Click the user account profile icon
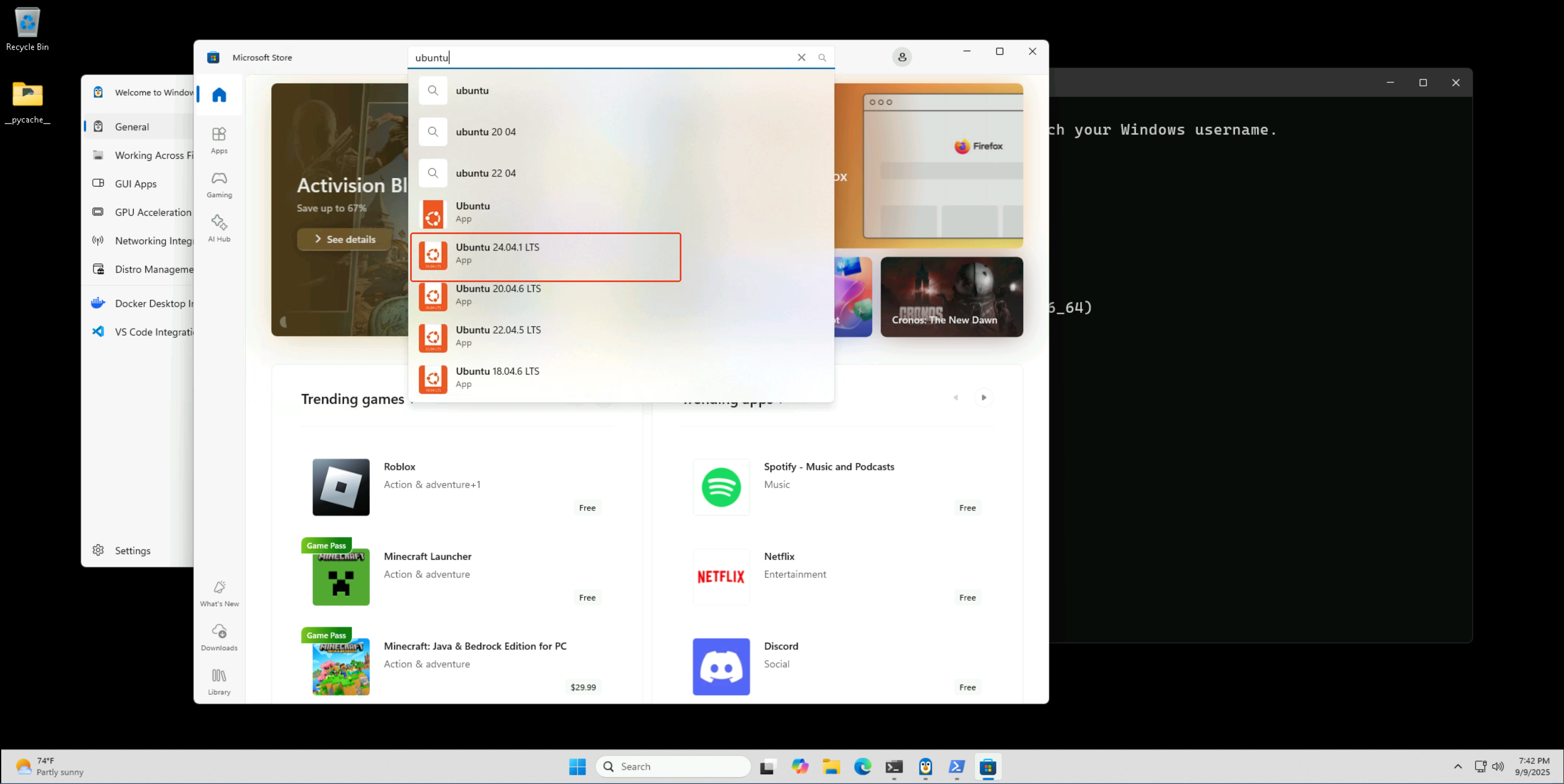Viewport: 1564px width, 784px height. pos(902,57)
